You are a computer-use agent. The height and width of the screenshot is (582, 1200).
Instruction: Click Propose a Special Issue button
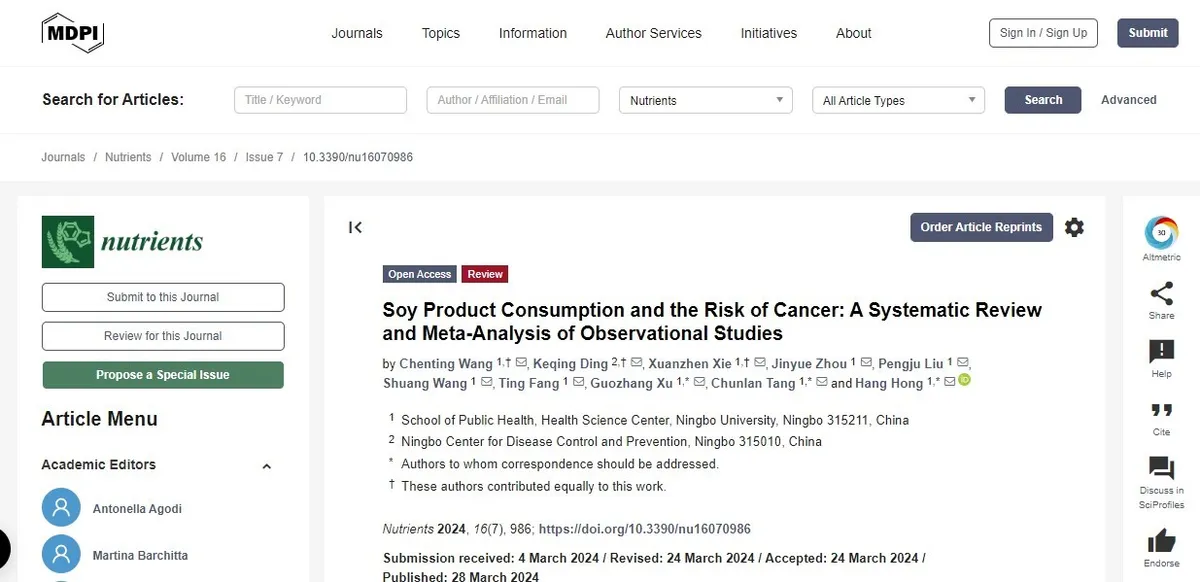pos(163,375)
